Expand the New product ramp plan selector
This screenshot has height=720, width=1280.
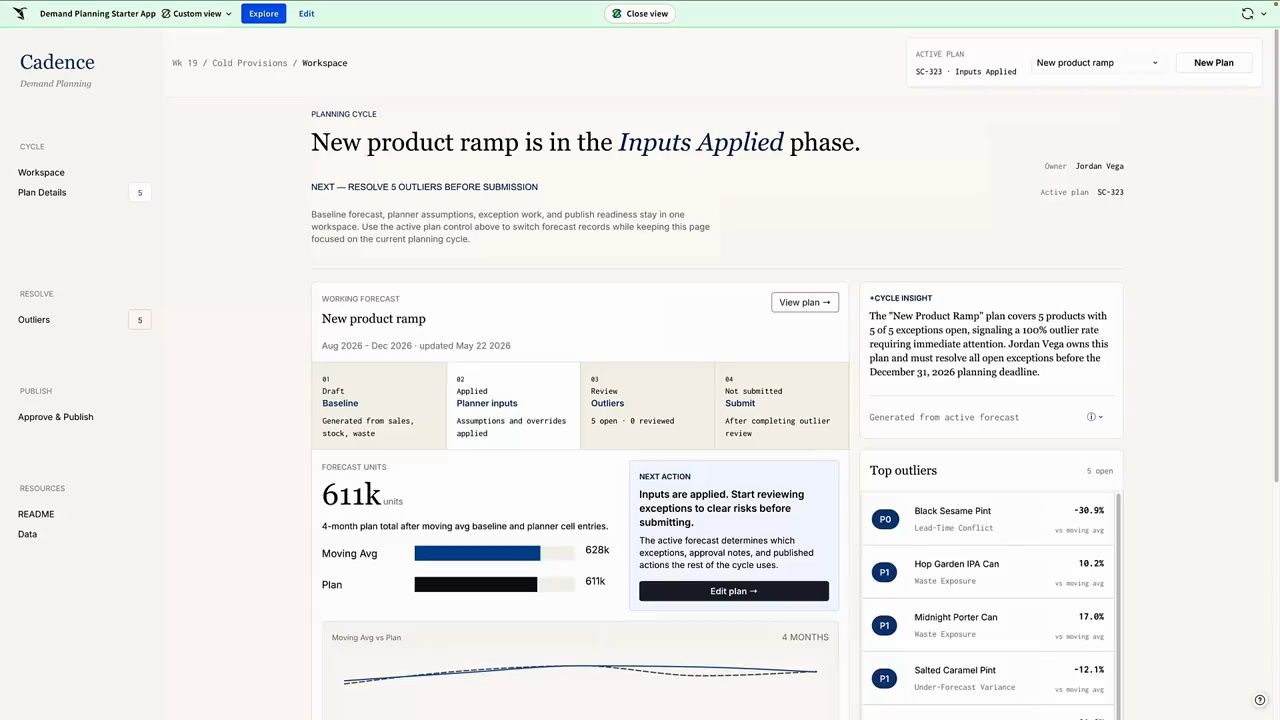coord(1097,63)
